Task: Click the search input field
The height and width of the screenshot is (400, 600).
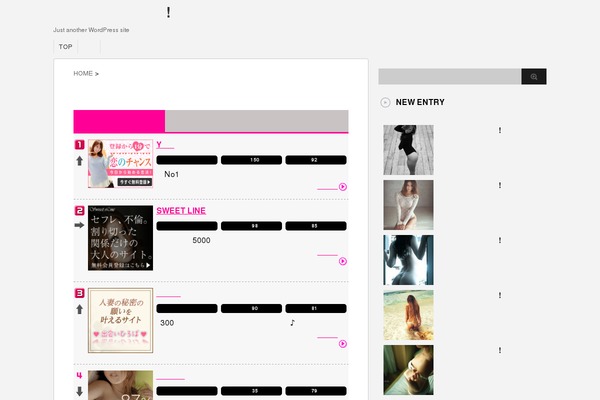Action: (450, 77)
